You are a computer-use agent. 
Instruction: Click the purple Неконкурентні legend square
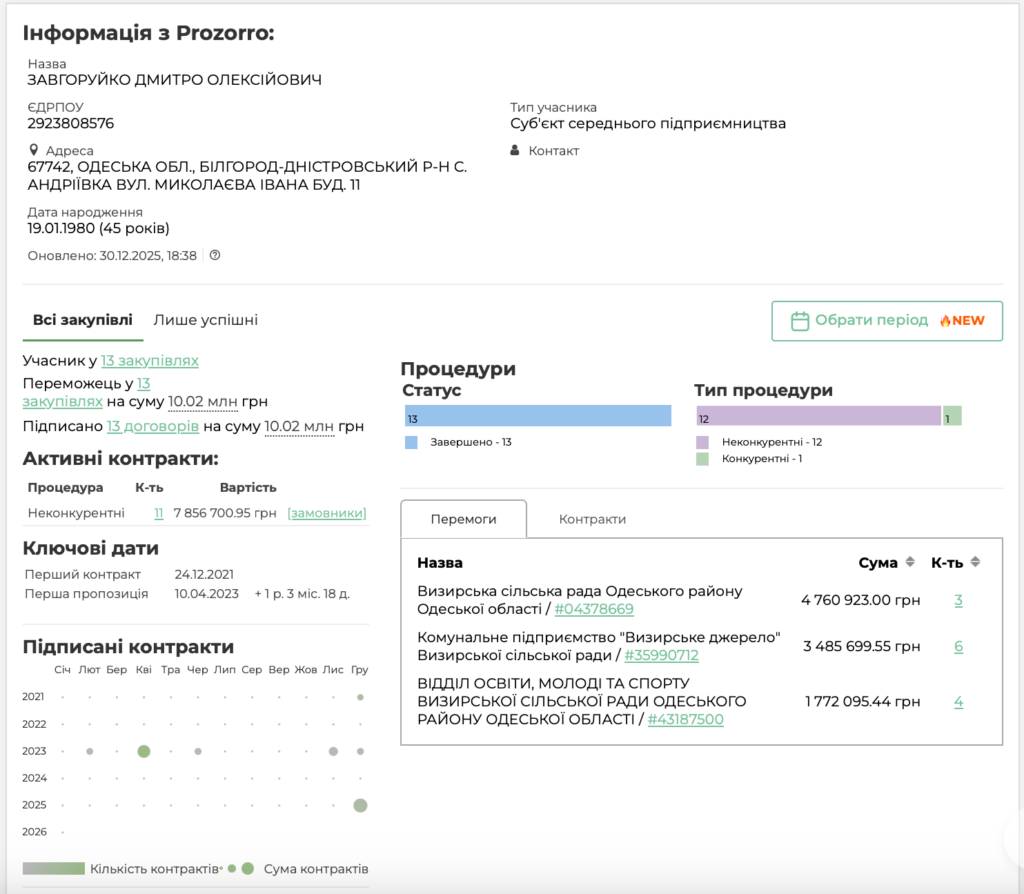[703, 441]
